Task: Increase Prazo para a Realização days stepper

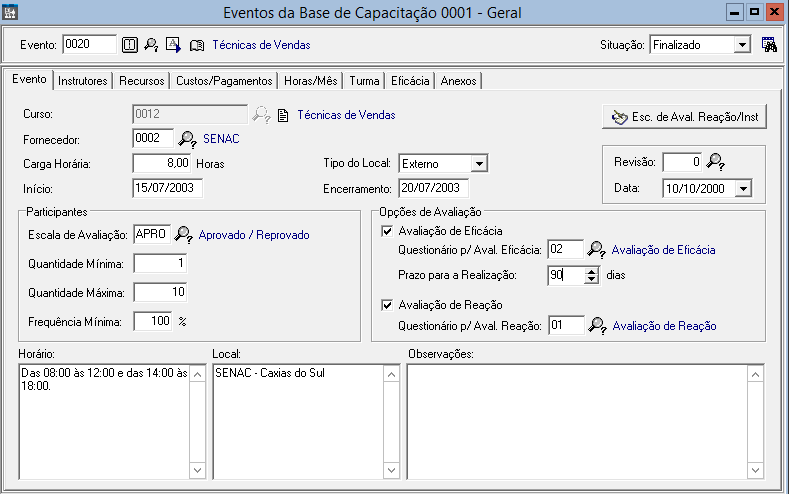Action: 592,271
